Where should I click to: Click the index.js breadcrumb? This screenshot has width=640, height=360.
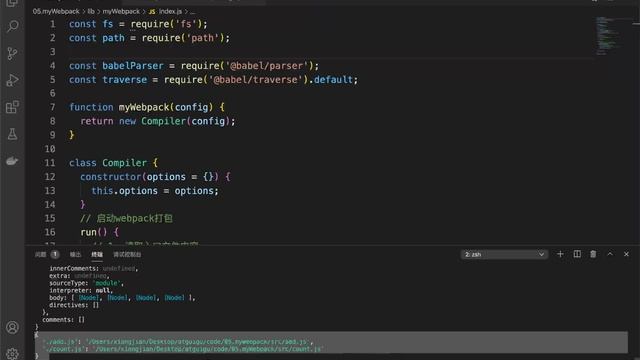coord(170,11)
